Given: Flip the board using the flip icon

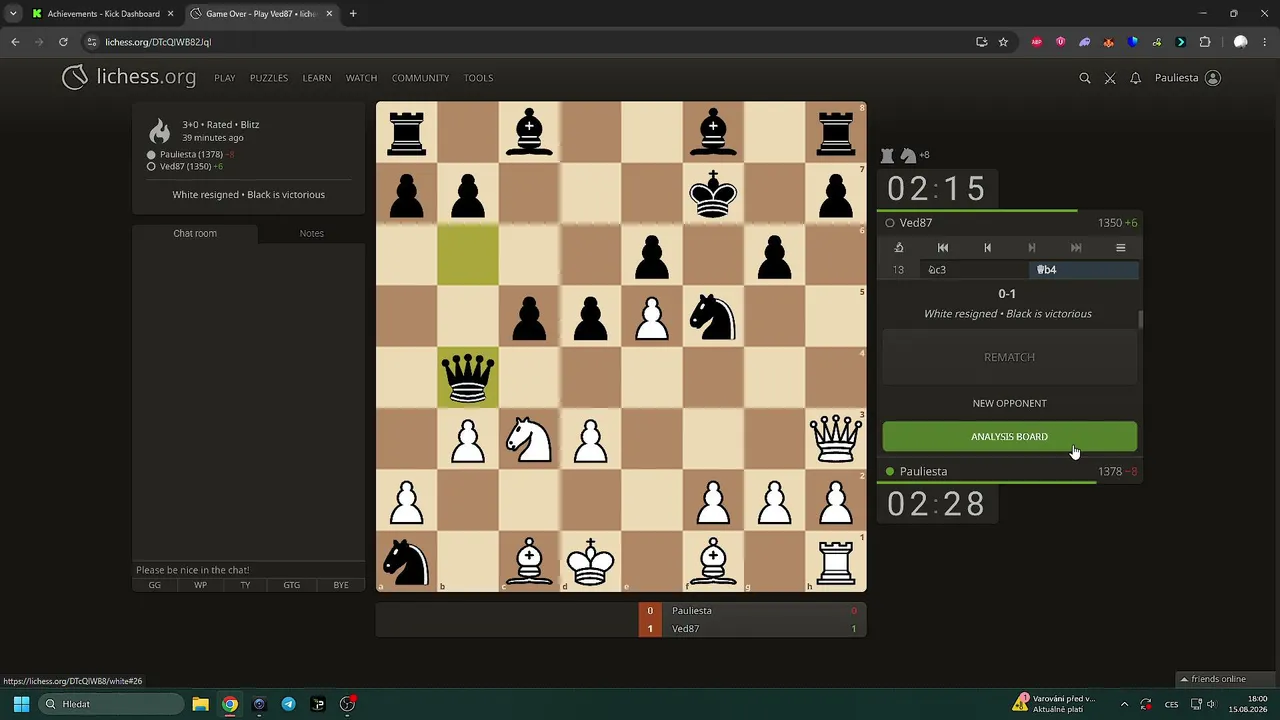Looking at the screenshot, I should tap(899, 248).
